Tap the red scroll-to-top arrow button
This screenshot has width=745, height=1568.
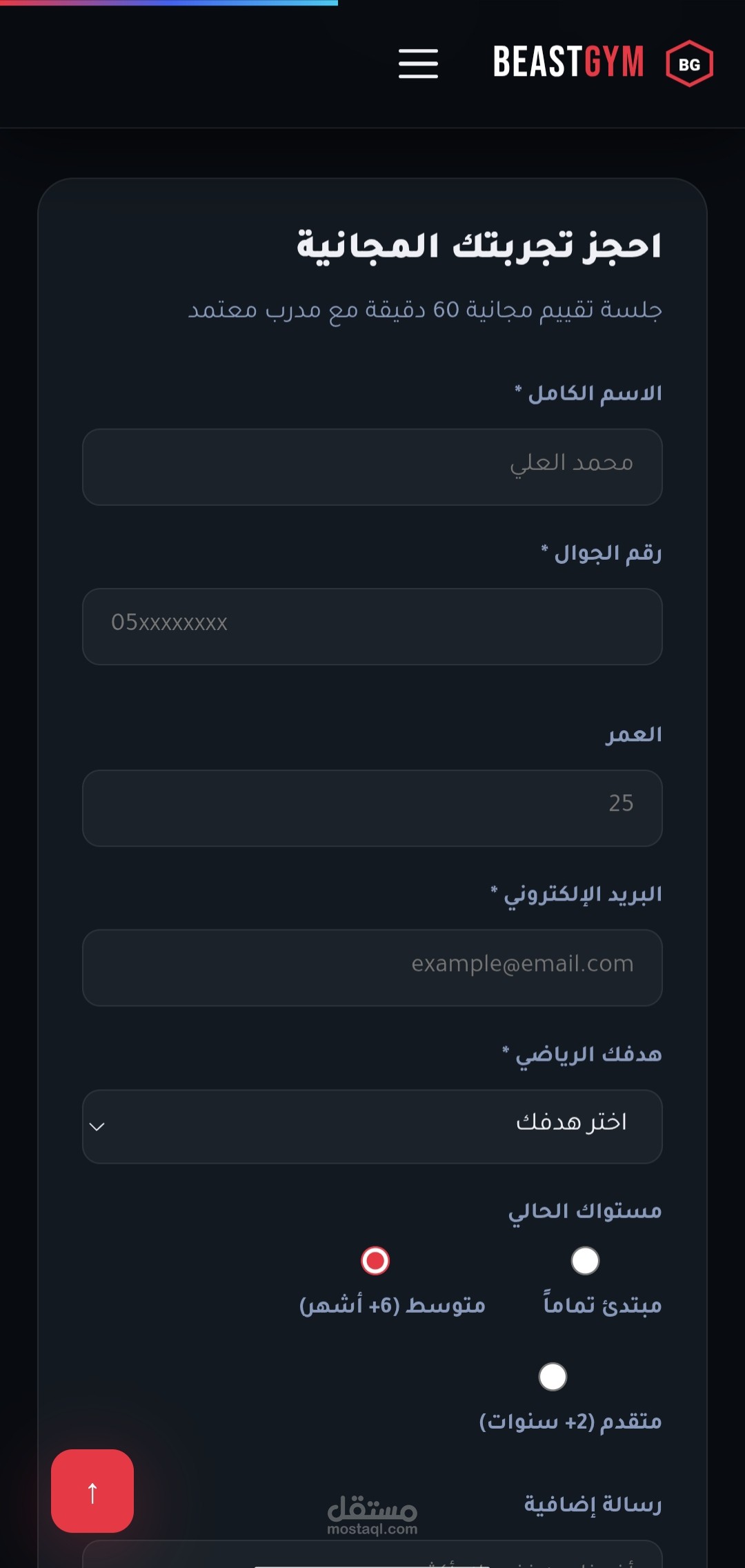(92, 1491)
